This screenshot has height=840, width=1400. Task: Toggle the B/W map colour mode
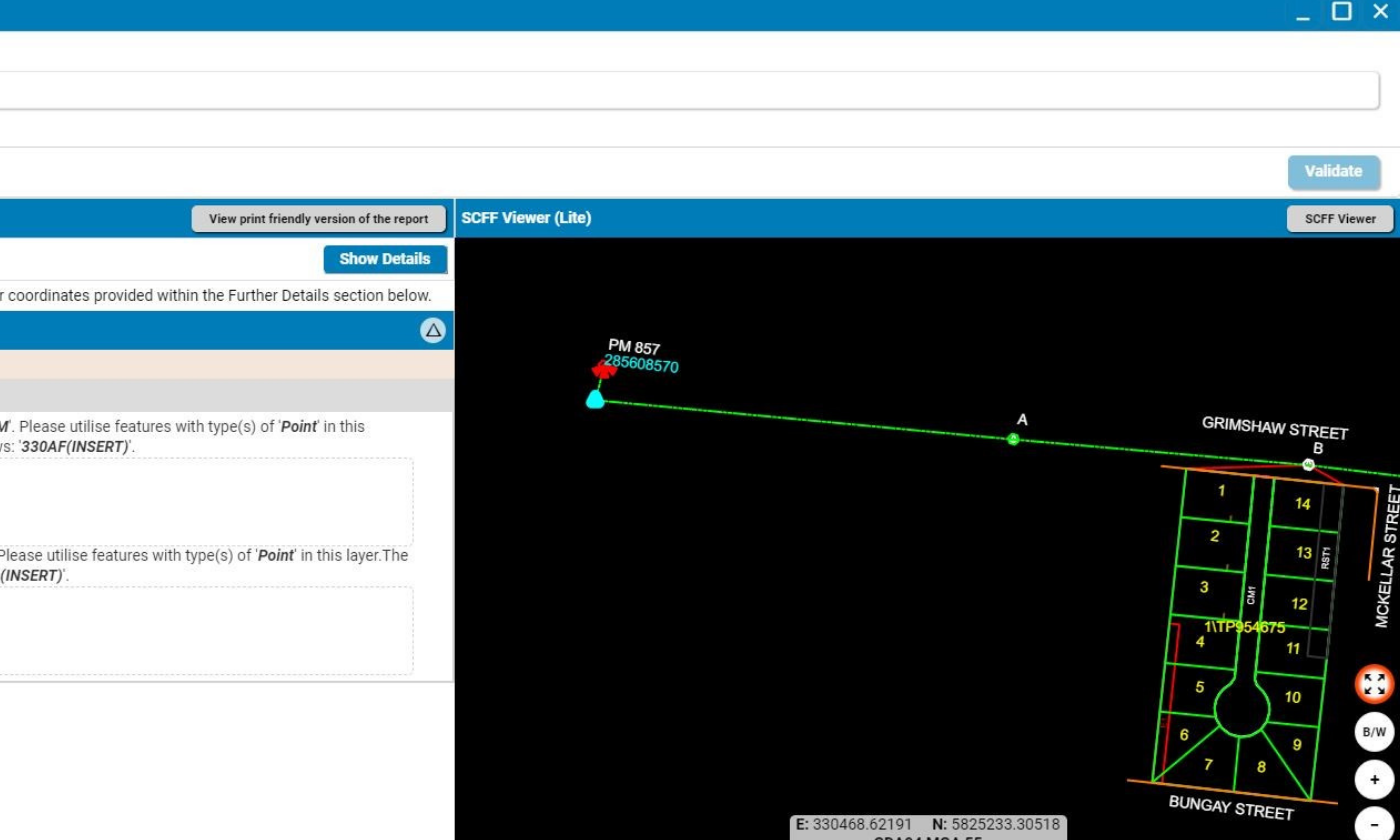click(1374, 732)
